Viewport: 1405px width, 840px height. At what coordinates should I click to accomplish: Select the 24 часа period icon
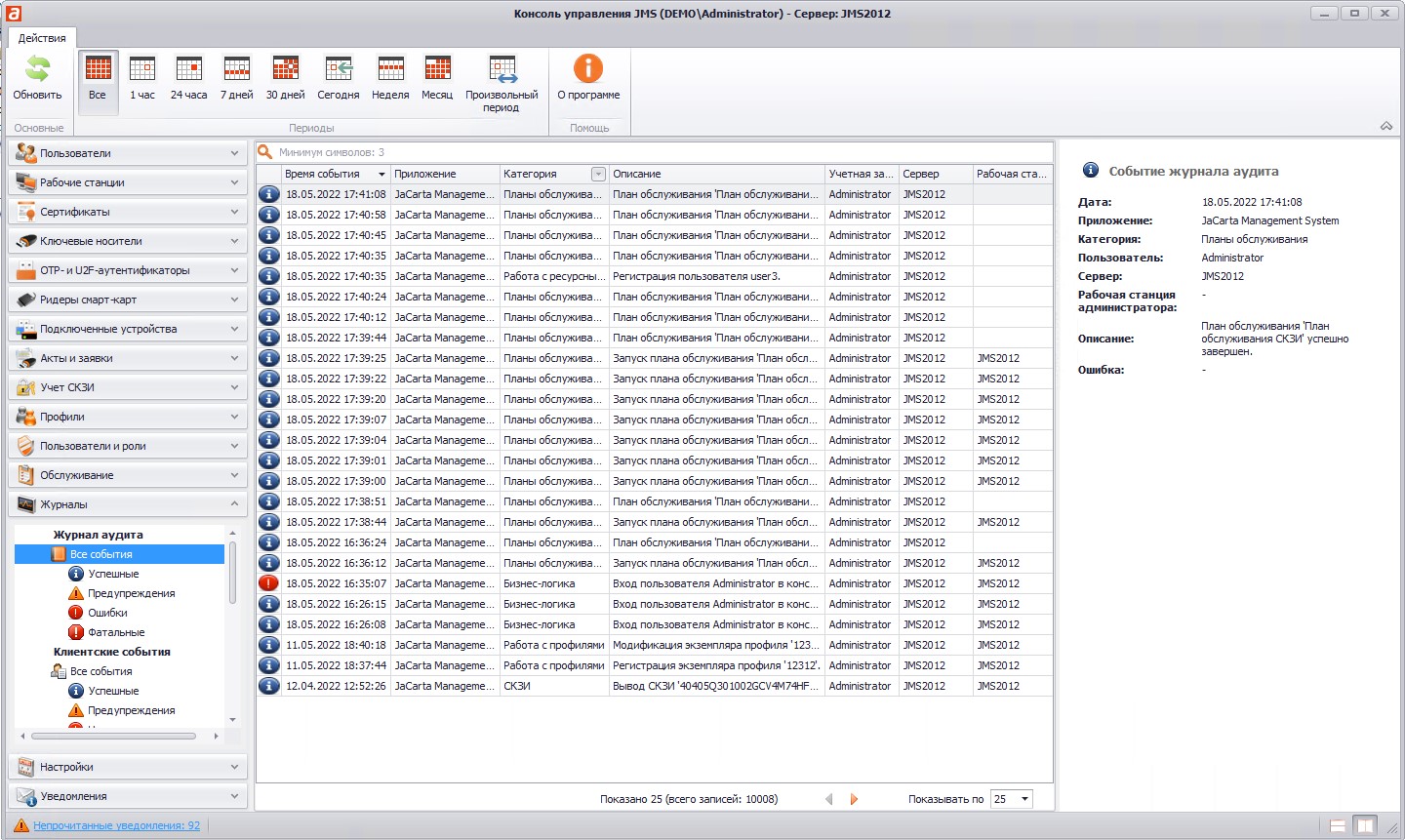click(x=188, y=70)
